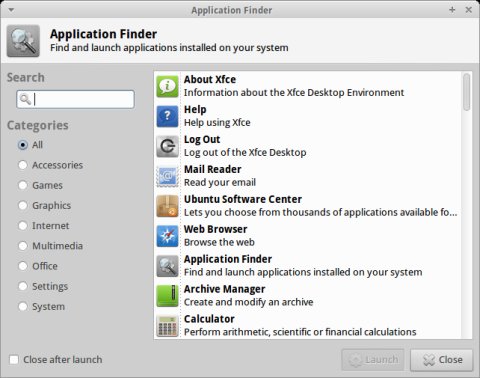Image resolution: width=480 pixels, height=378 pixels.
Task: Click the Mail Reader stamp icon
Action: point(167,176)
